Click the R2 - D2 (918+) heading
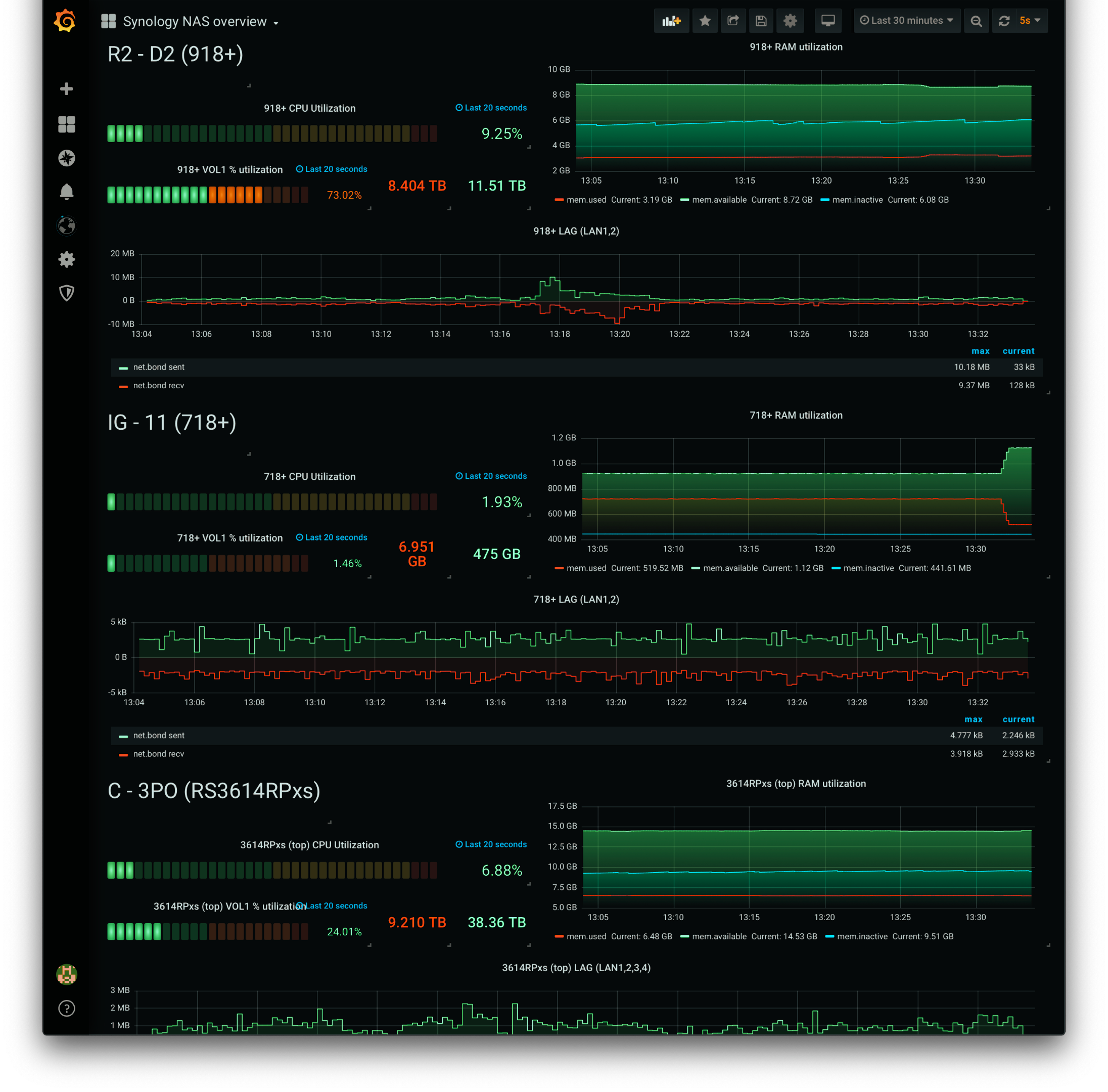The width and height of the screenshot is (1108, 1092). point(175,54)
